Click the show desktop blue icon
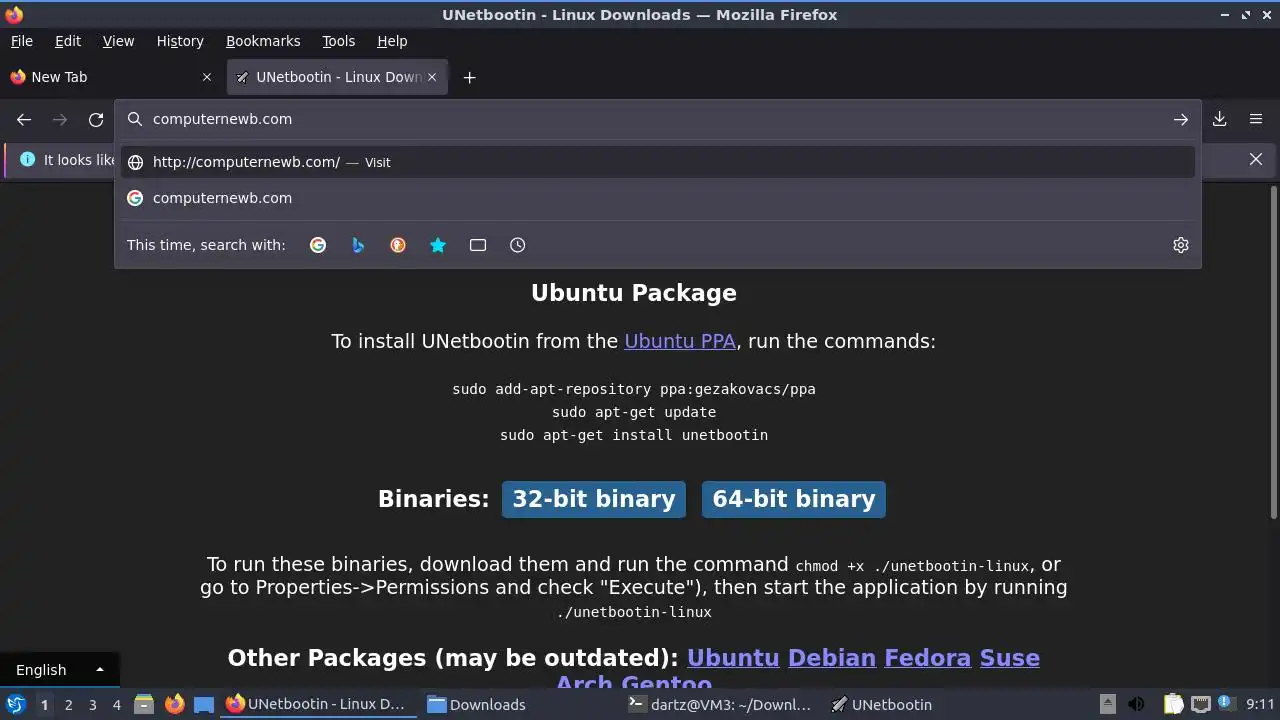Viewport: 1280px width, 720px height. click(x=204, y=704)
